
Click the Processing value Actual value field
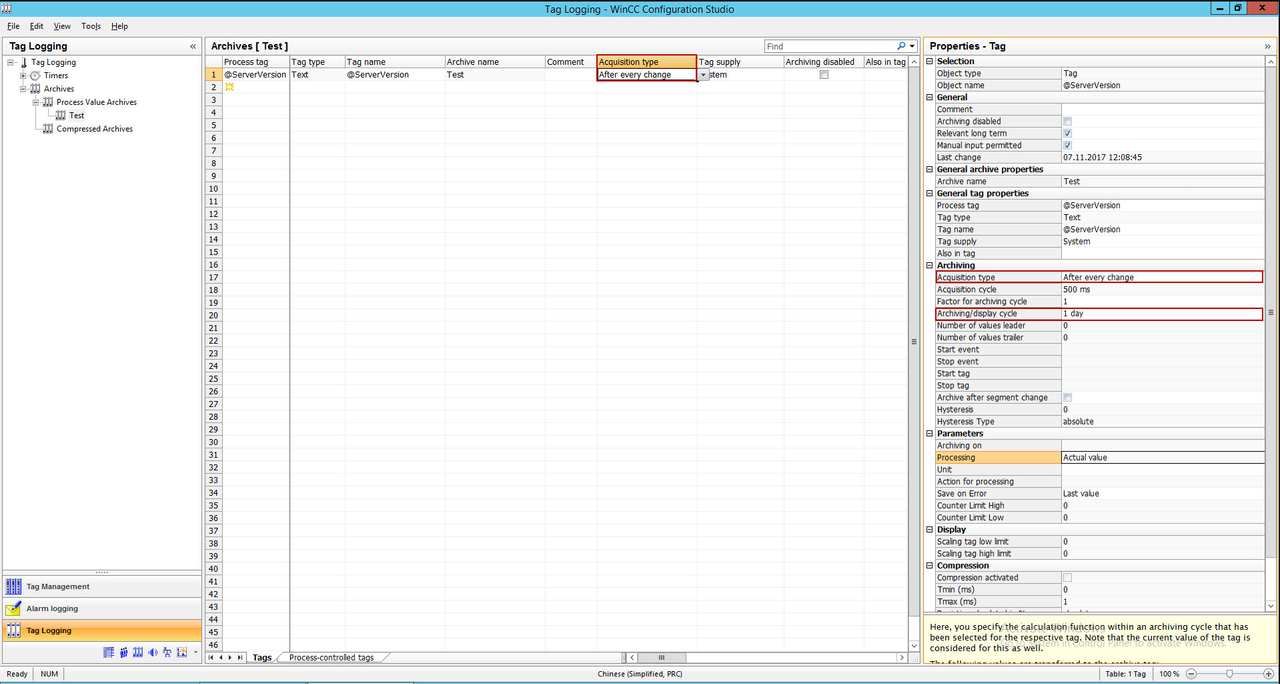pyautogui.click(x=1163, y=457)
